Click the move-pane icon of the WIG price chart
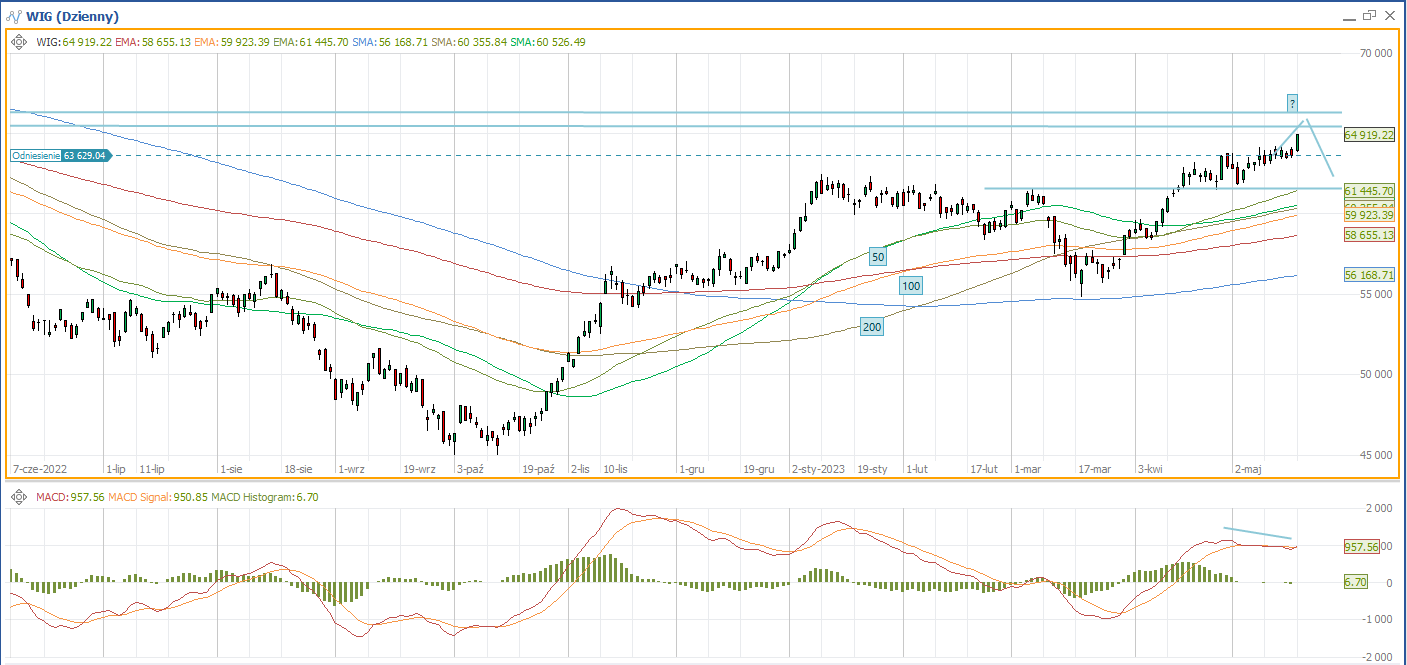Viewport: 1407px width, 665px height. pos(19,42)
